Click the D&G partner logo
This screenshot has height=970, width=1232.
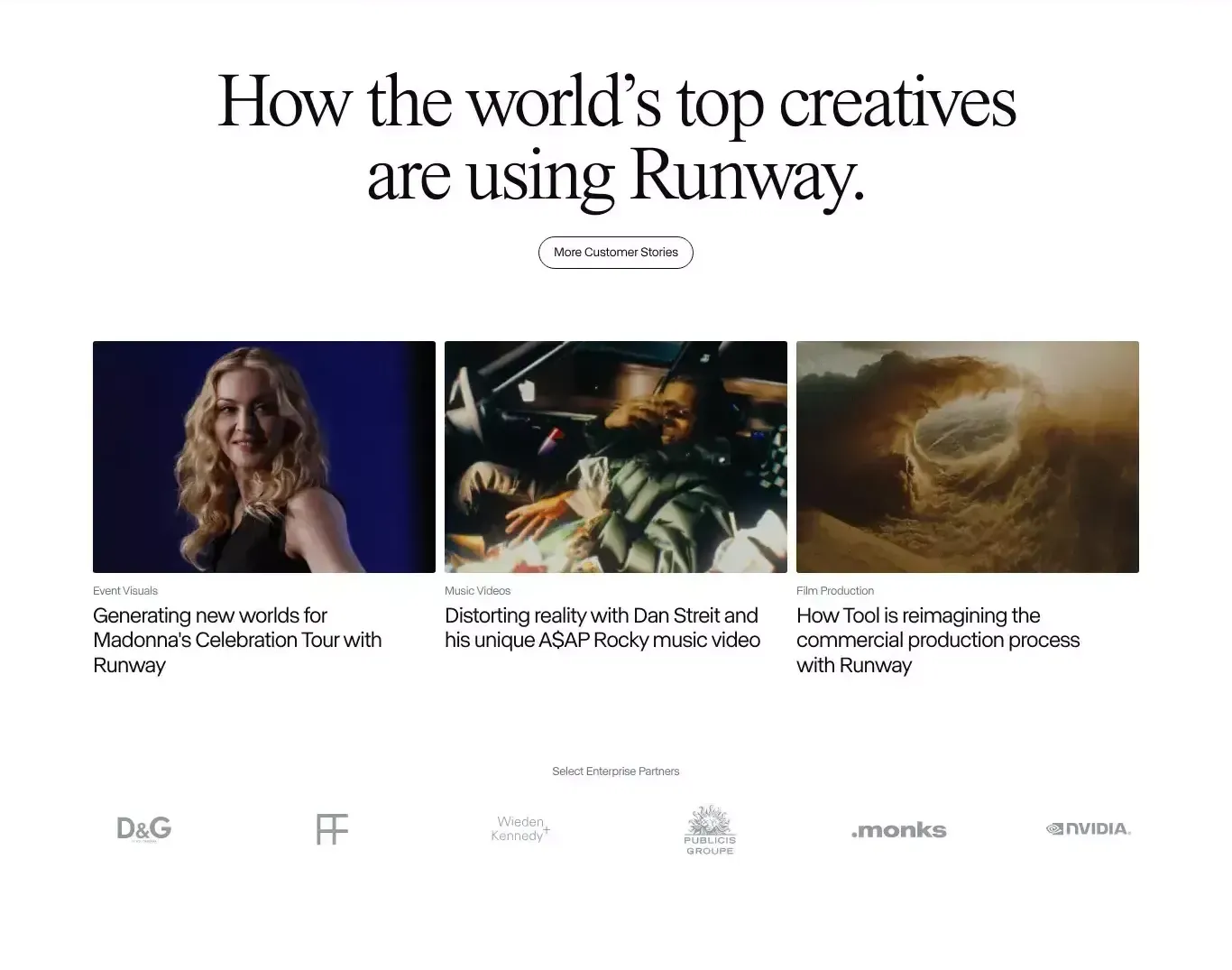pos(144,829)
